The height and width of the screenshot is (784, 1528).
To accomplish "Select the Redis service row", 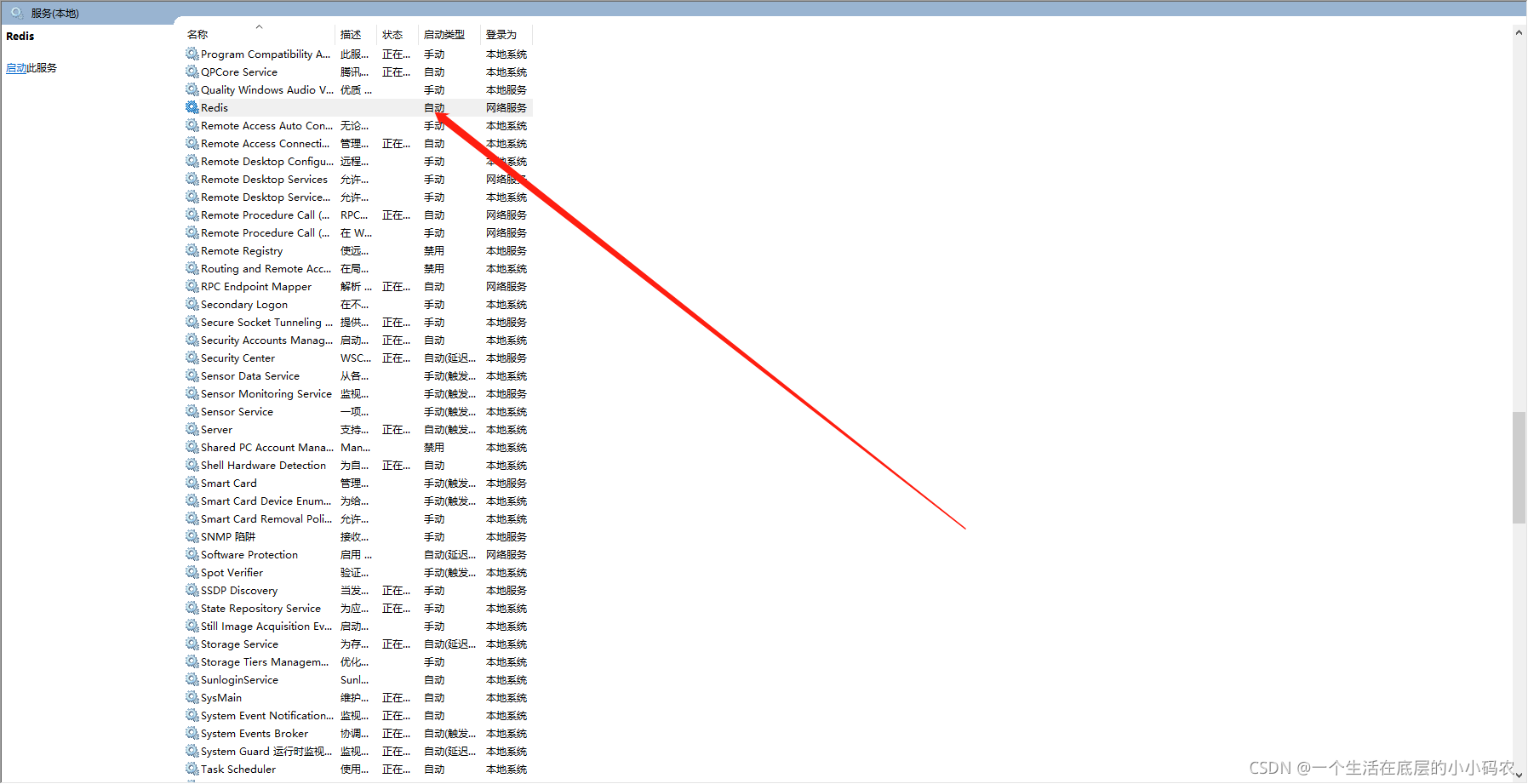I will [358, 107].
